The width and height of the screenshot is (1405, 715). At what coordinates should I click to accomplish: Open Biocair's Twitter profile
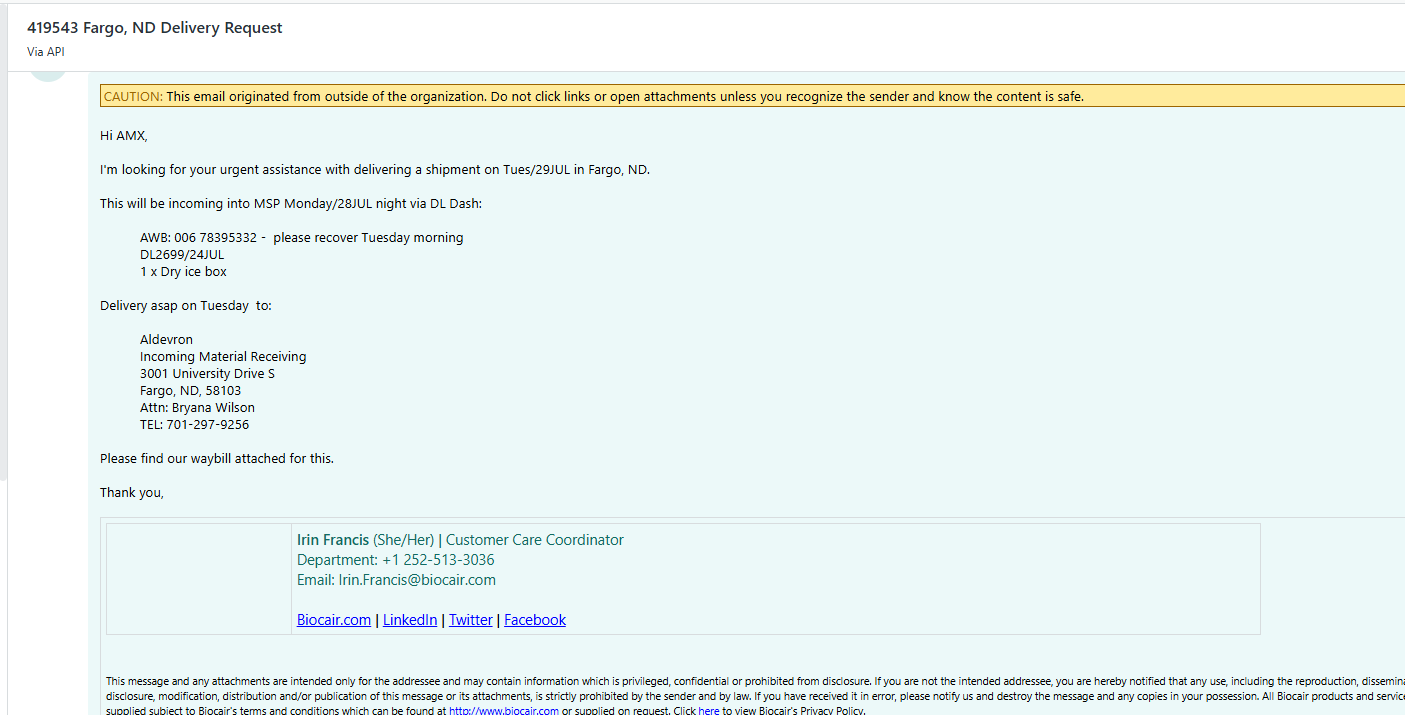click(470, 619)
